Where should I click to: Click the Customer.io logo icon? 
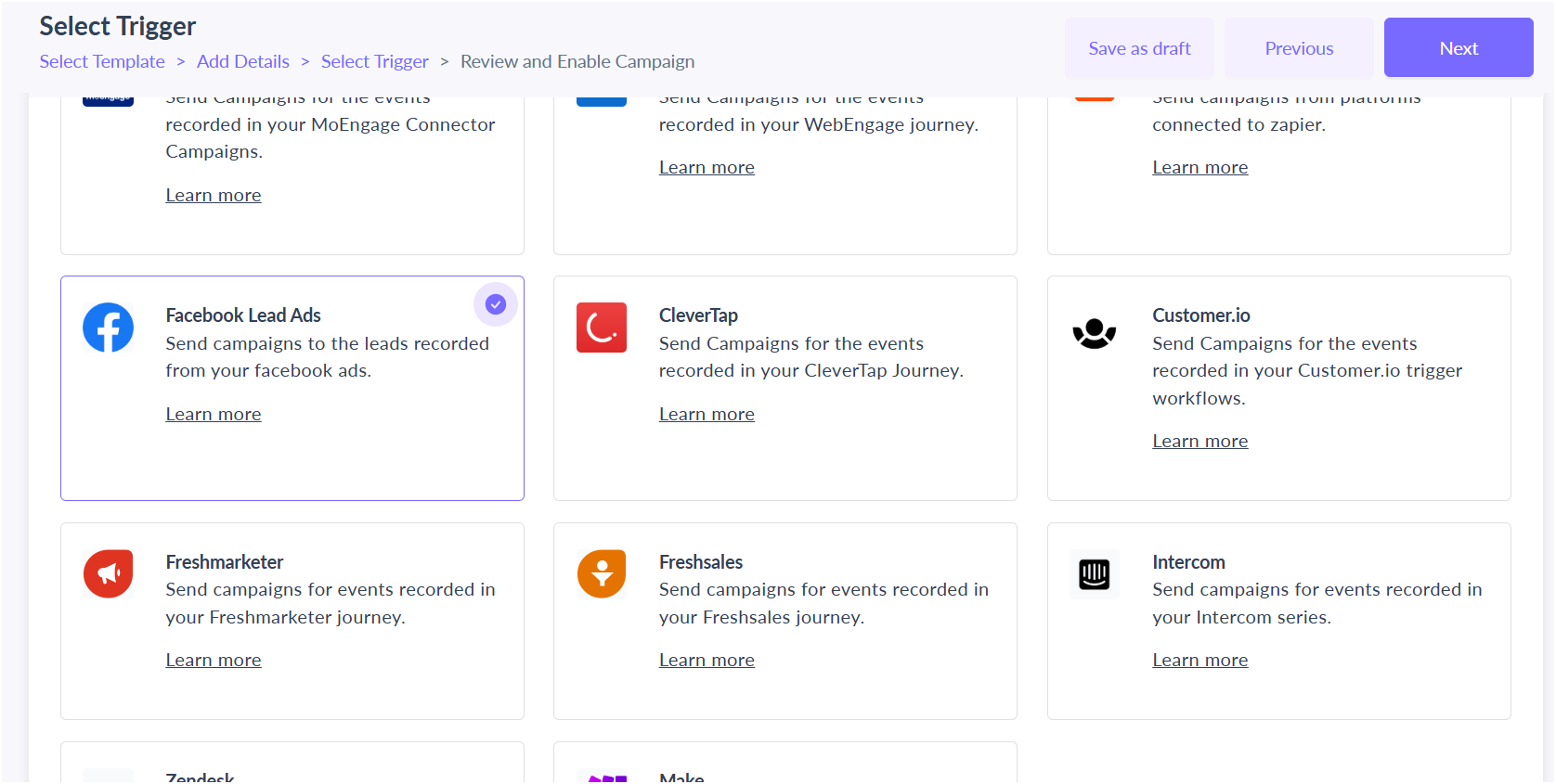tap(1095, 333)
